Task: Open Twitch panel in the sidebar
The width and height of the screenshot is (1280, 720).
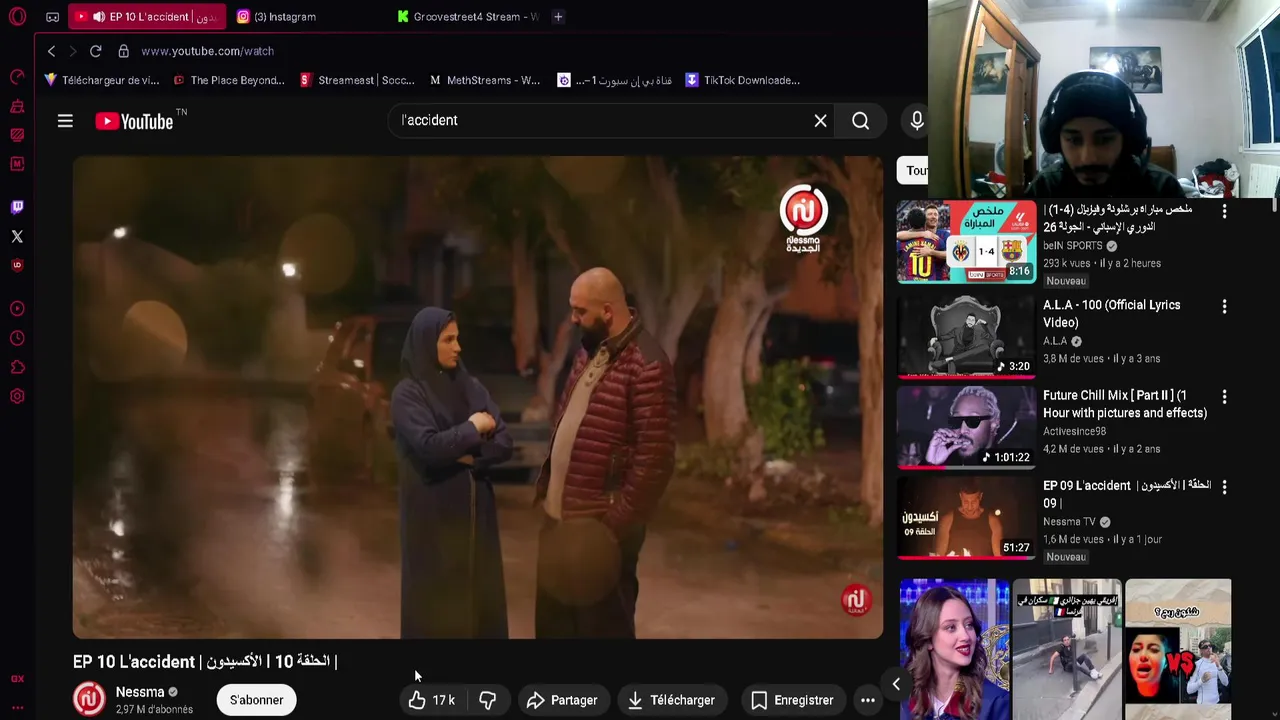Action: (17, 207)
